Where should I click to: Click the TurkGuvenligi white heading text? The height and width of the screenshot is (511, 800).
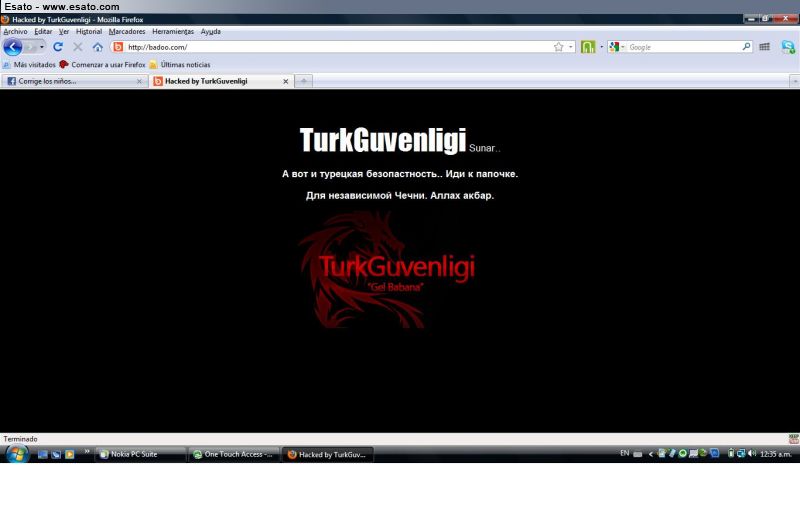click(383, 140)
